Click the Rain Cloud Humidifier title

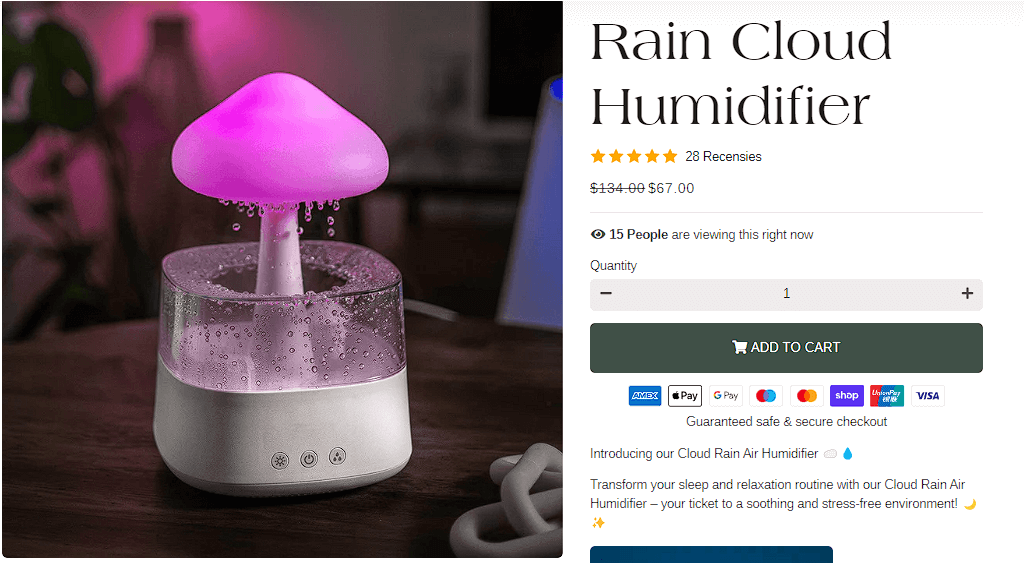(741, 74)
